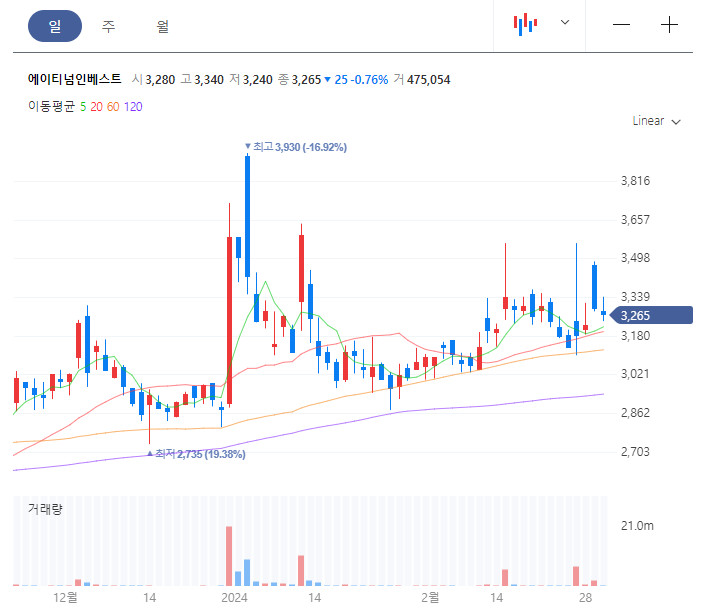The width and height of the screenshot is (705, 616).
Task: Click the 28 date axis label
Action: tap(585, 598)
